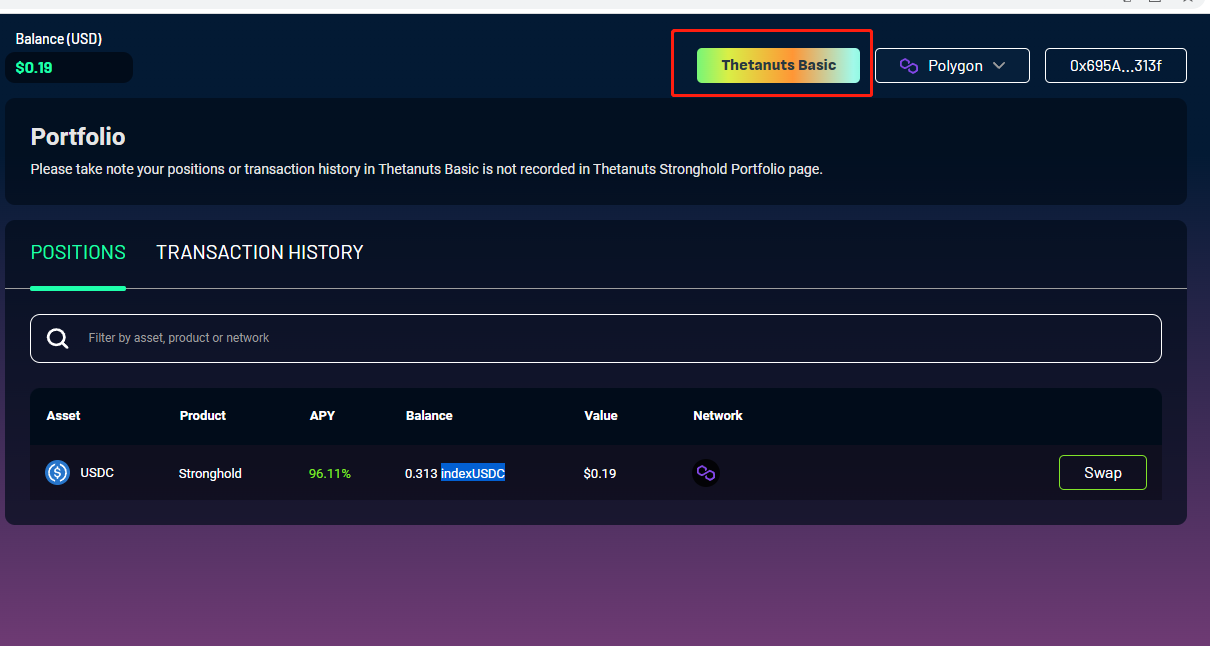Click the 0.313 balance amount
This screenshot has width=1210, height=646.
click(421, 473)
